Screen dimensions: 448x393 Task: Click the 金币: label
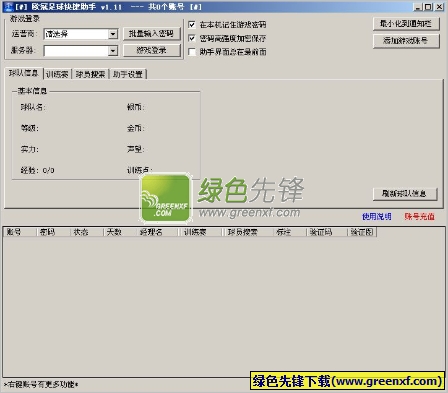(135, 128)
